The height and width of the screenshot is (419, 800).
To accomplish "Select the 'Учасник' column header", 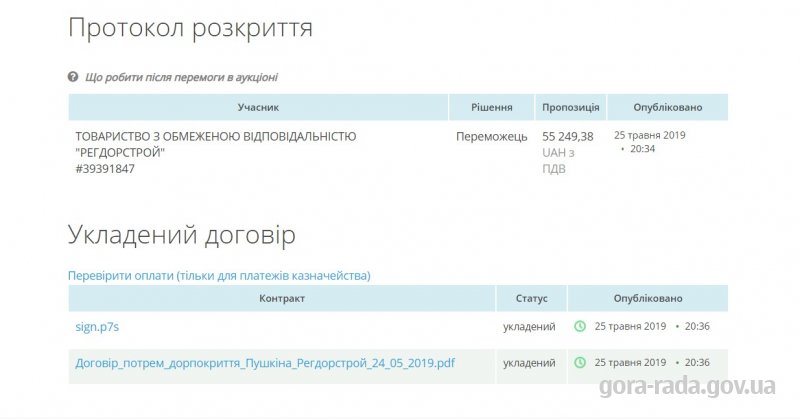I will point(258,107).
